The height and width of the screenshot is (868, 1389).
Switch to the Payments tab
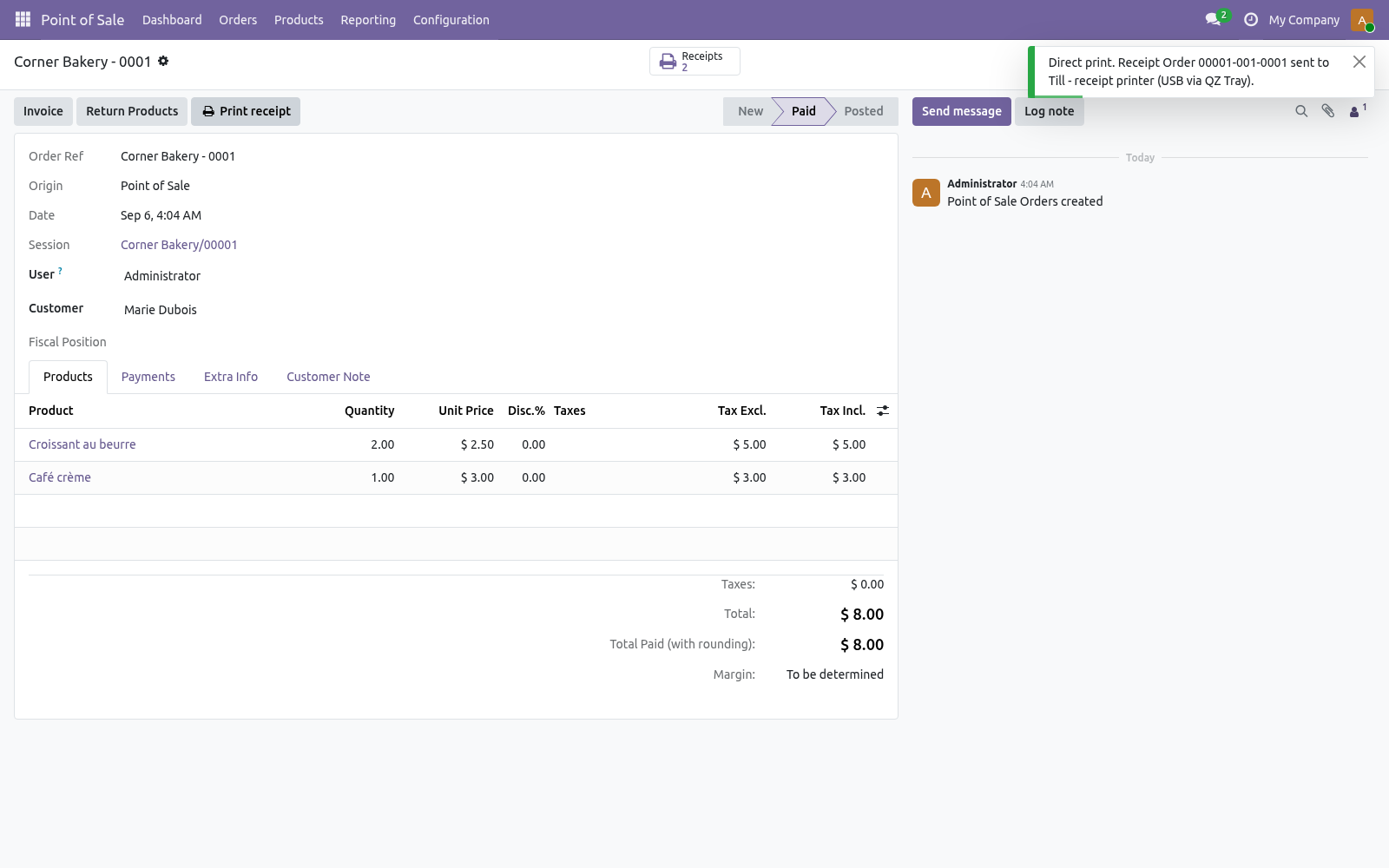pos(148,377)
